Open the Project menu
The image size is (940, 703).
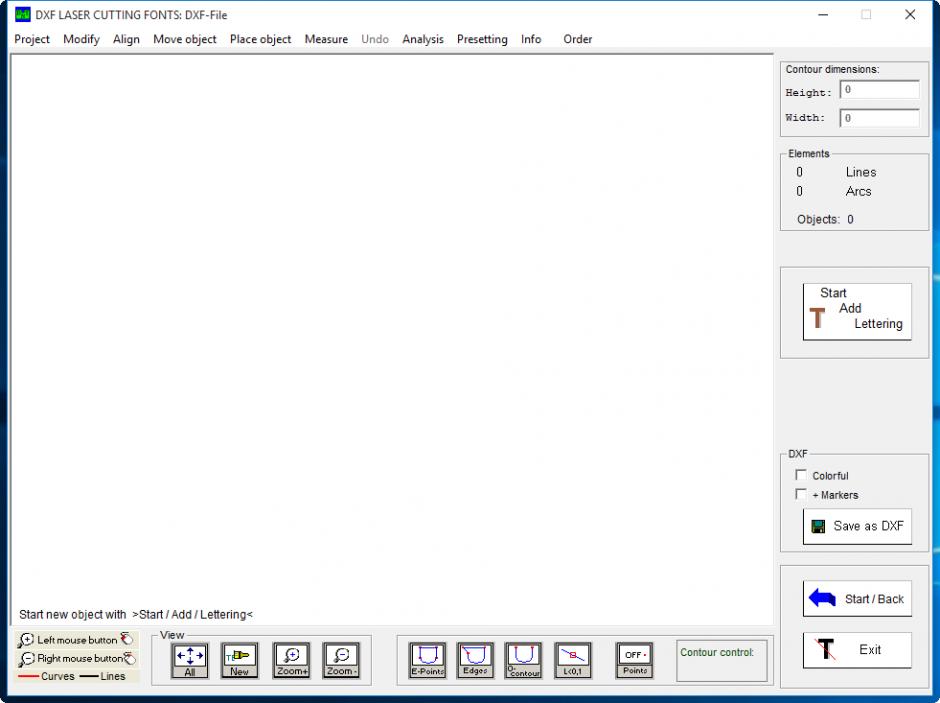[x=32, y=39]
